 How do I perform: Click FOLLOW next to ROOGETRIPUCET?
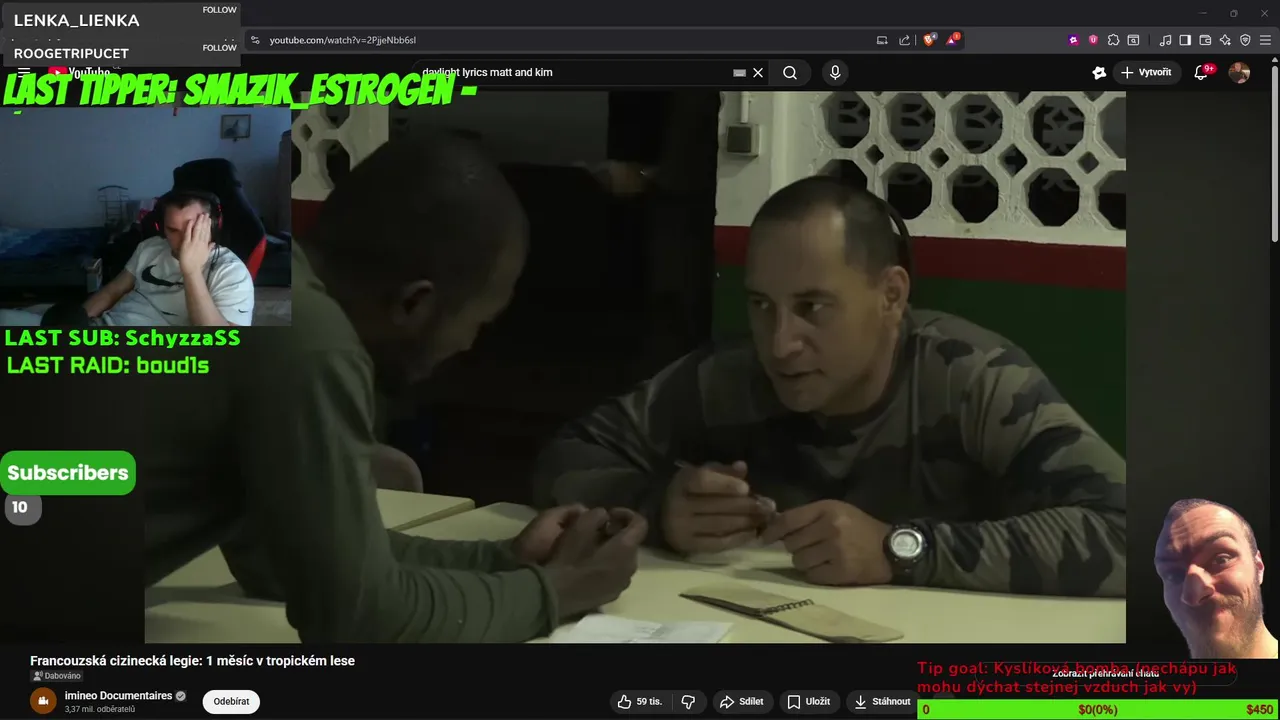click(219, 47)
